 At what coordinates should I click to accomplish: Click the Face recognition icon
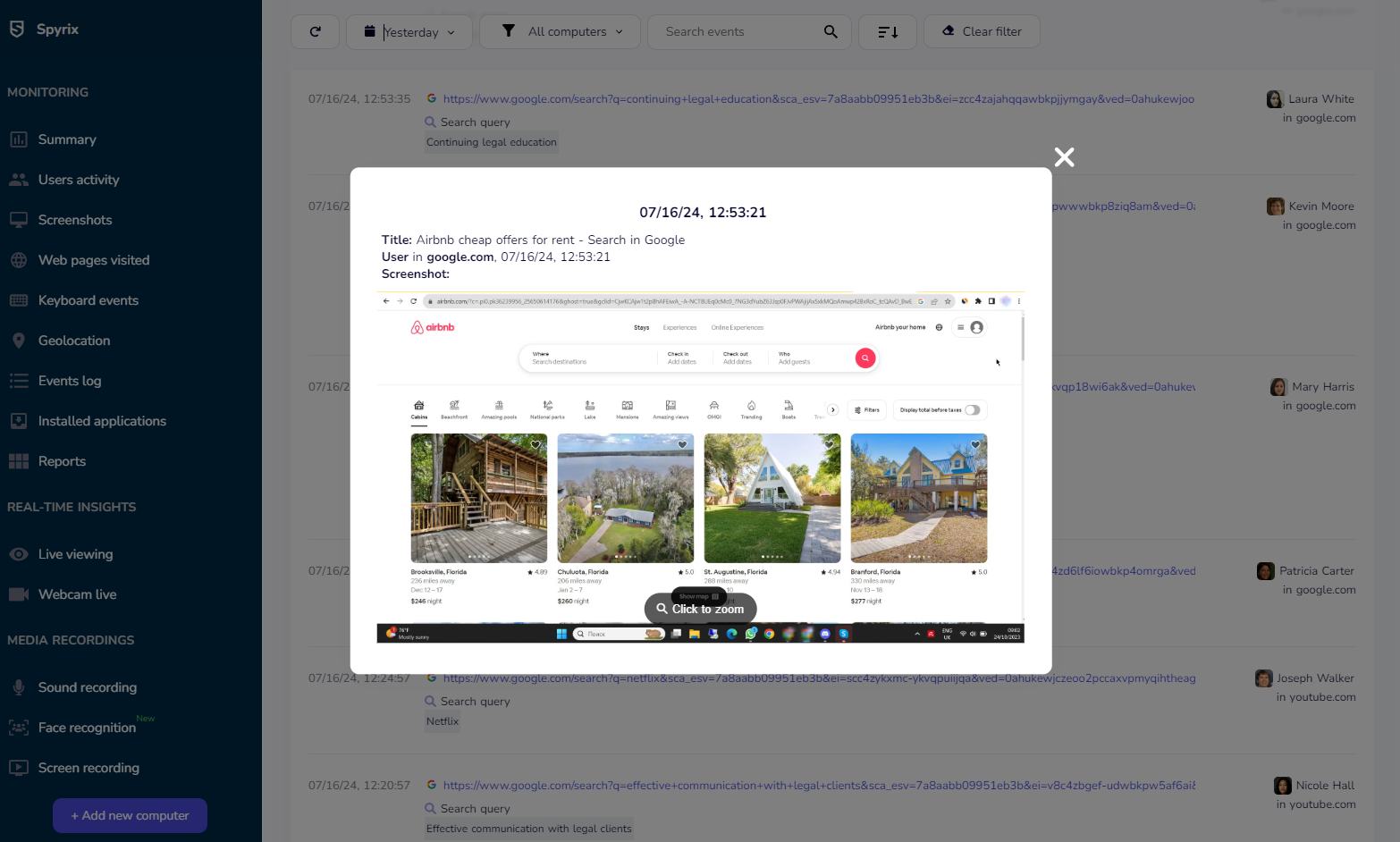pyautogui.click(x=19, y=728)
